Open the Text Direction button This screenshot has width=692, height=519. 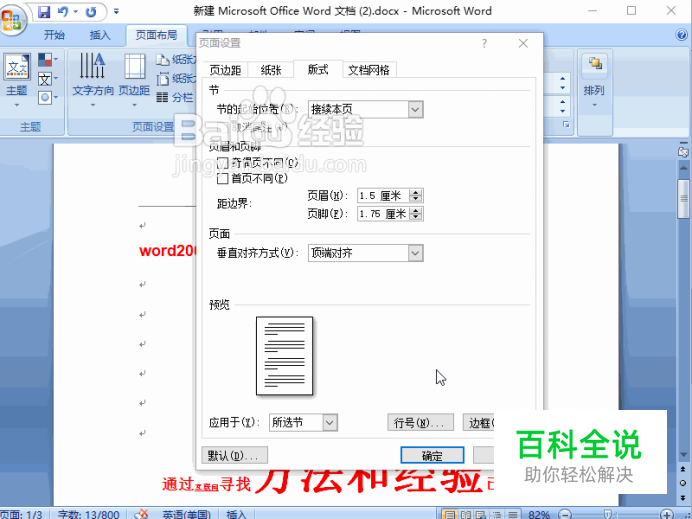93,79
